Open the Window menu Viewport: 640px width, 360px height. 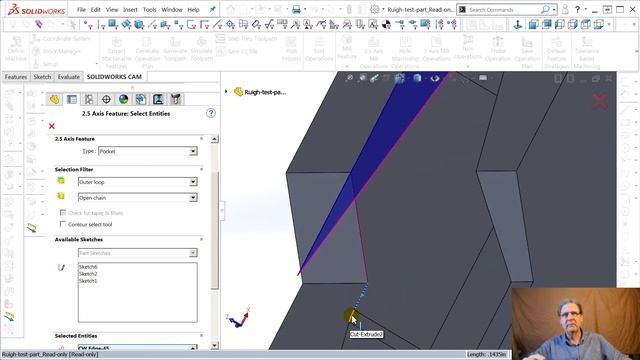172,9
